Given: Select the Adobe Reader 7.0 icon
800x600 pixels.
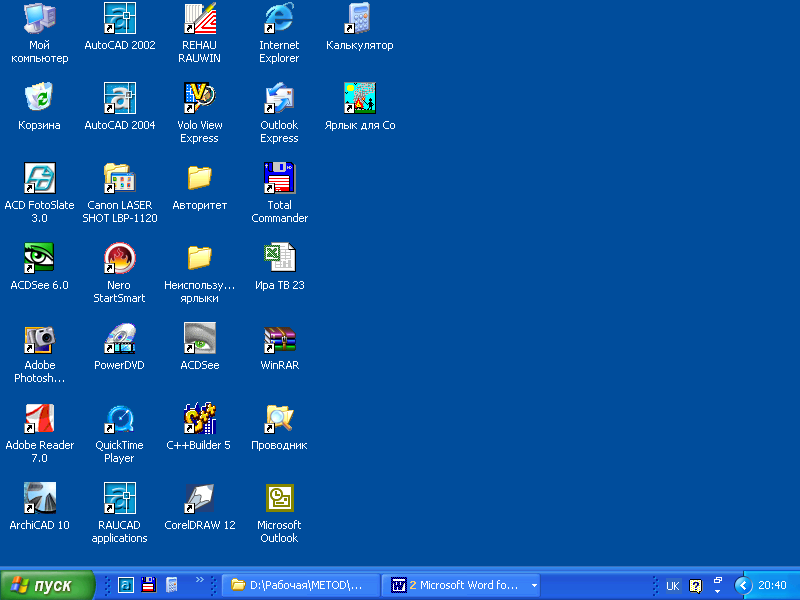Looking at the screenshot, I should click(x=40, y=418).
